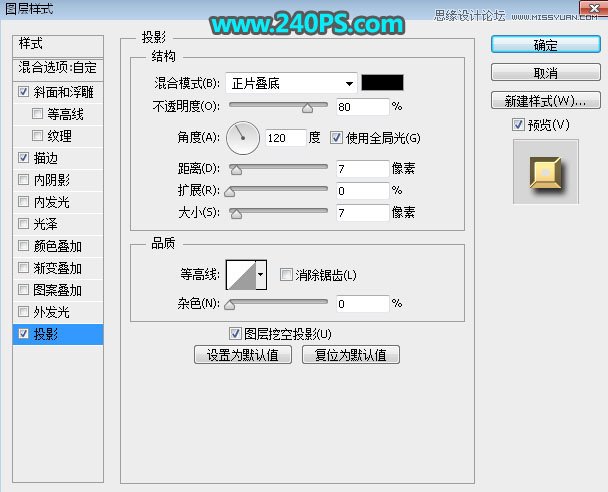This screenshot has height=492, width=608.
Task: Enable the 图案叠加 effect checkbox
Action: click(23, 290)
